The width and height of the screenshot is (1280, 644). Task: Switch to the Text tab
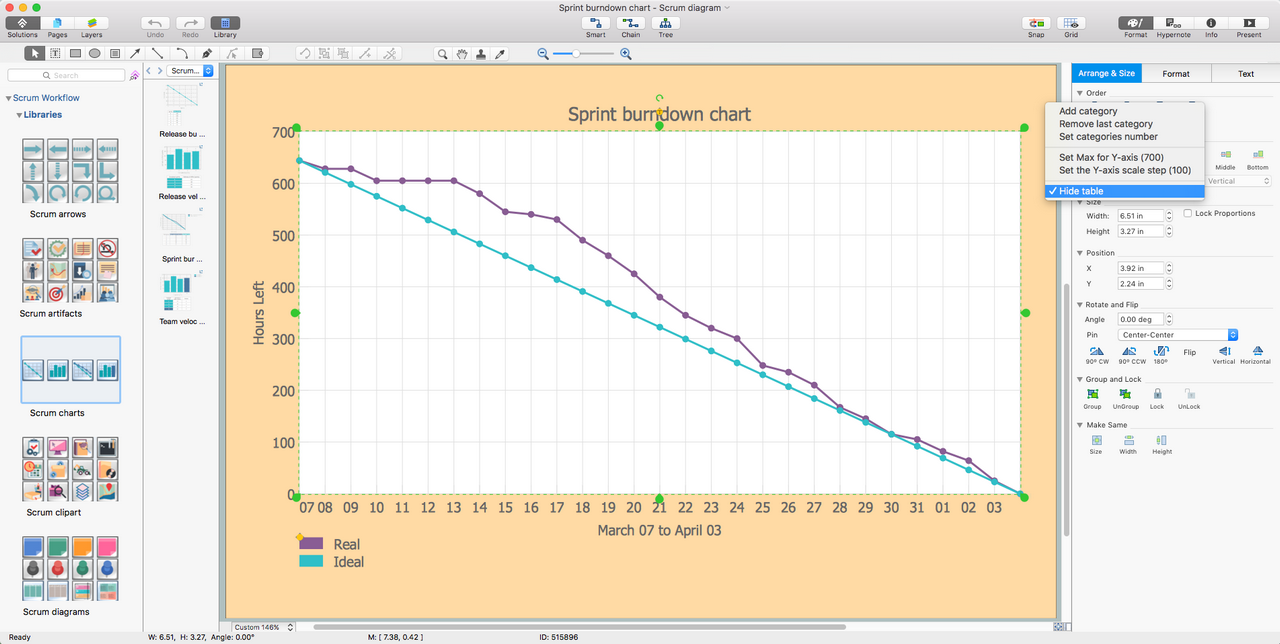[1245, 73]
